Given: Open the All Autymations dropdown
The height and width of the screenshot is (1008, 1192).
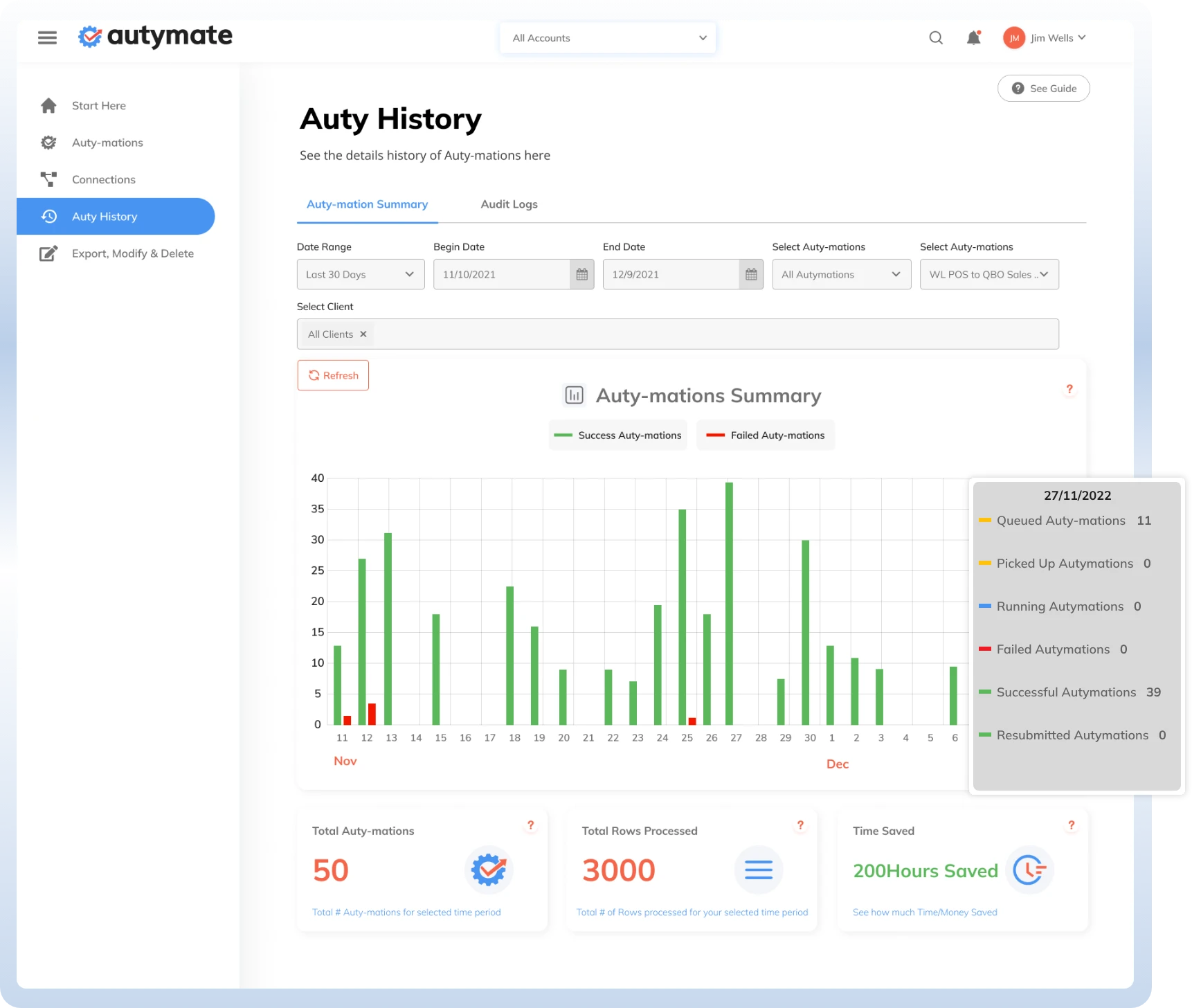Looking at the screenshot, I should point(841,274).
